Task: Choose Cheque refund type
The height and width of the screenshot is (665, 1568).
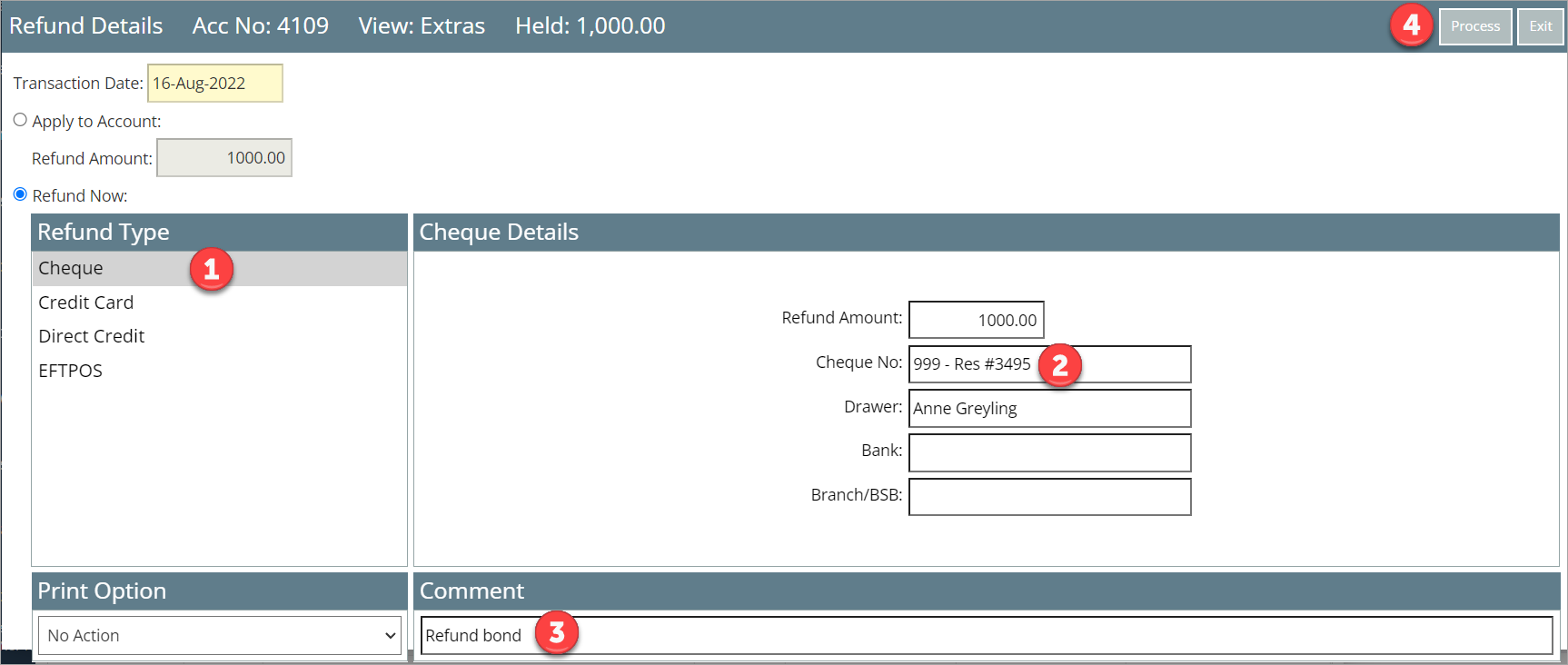Action: [x=71, y=269]
